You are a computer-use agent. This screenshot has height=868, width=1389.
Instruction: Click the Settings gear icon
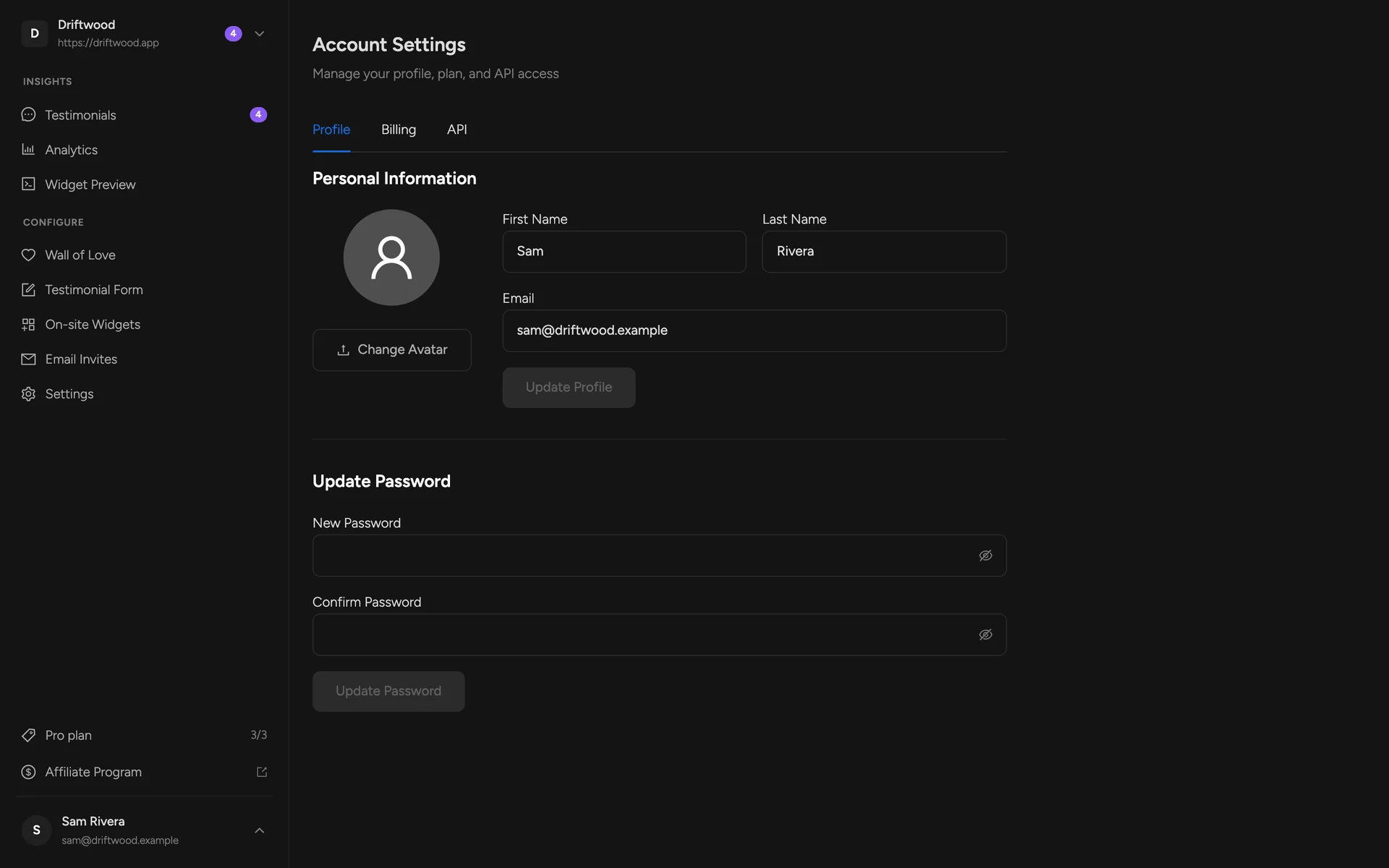28,394
